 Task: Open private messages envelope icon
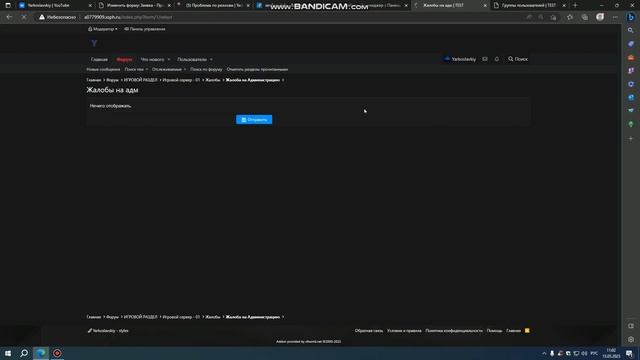[485, 59]
